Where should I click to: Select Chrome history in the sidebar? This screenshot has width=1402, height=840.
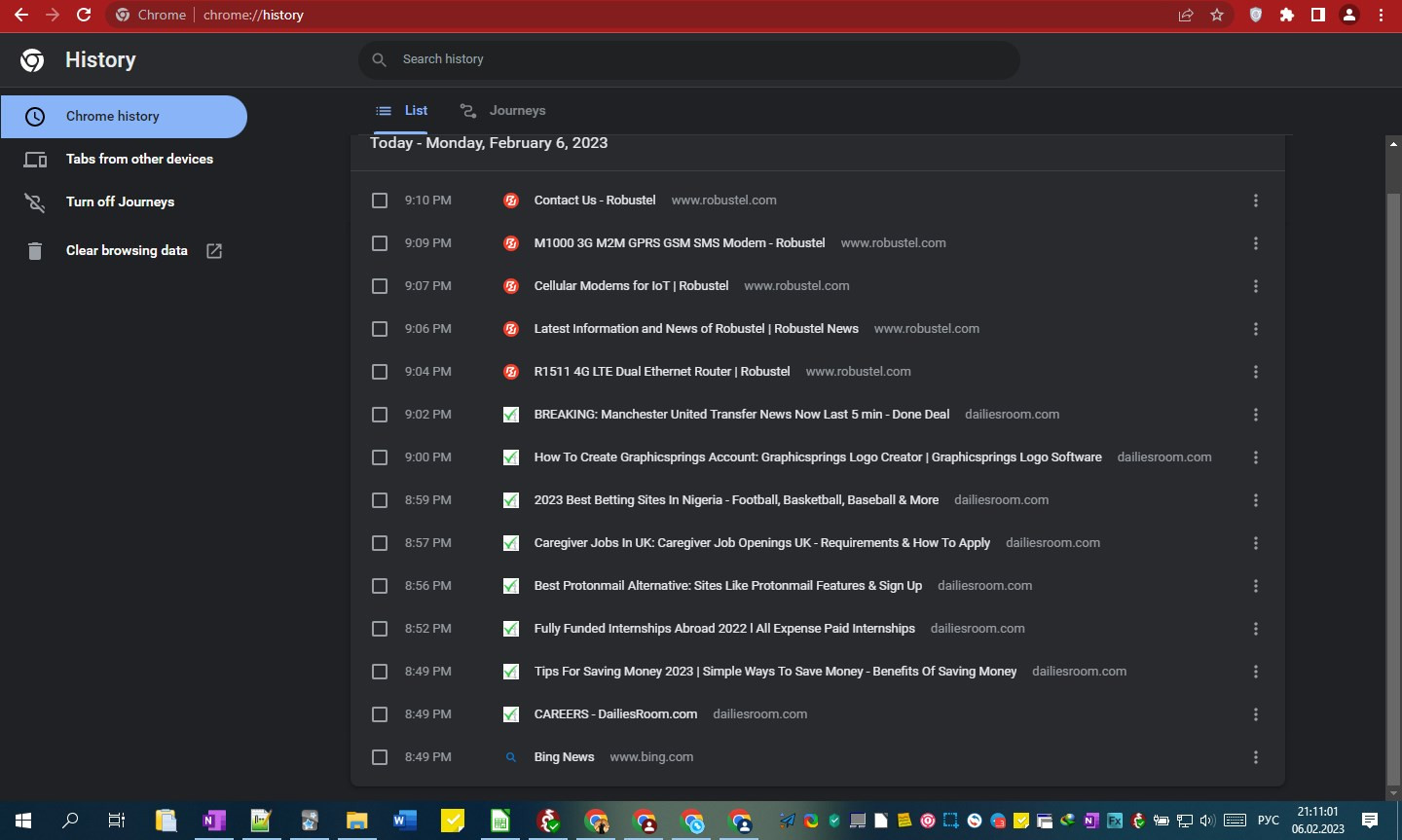124,117
